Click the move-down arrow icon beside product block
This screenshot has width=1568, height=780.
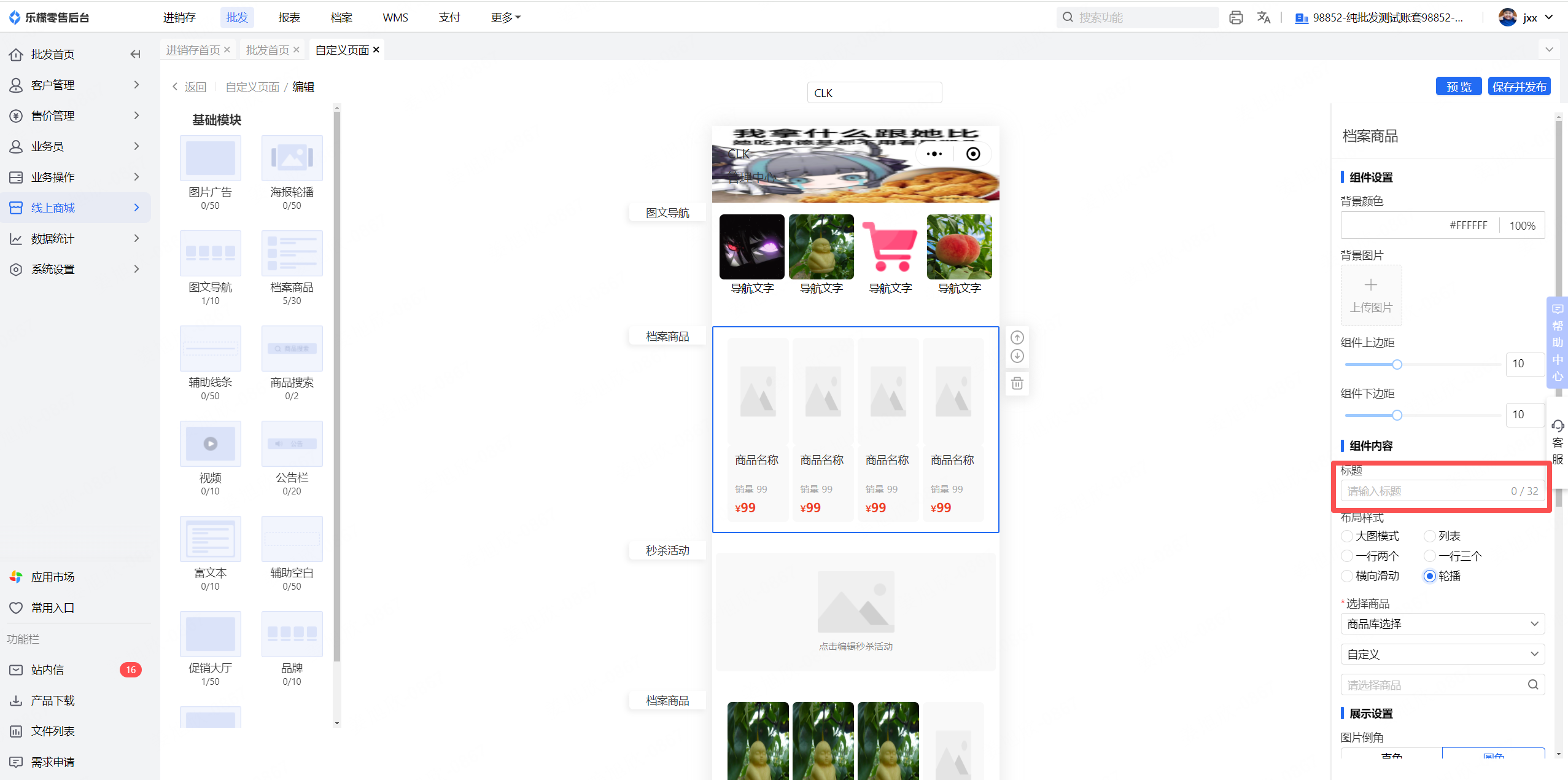1017,356
